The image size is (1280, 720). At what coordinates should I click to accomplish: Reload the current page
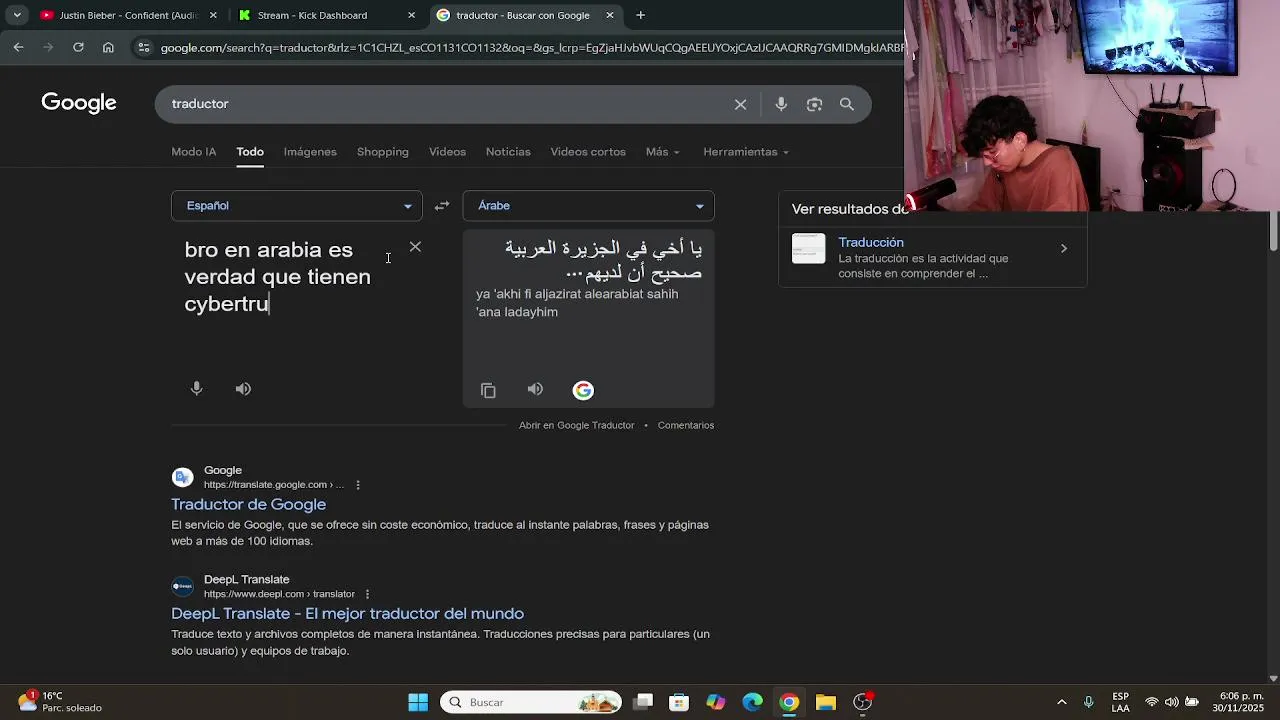click(x=78, y=47)
